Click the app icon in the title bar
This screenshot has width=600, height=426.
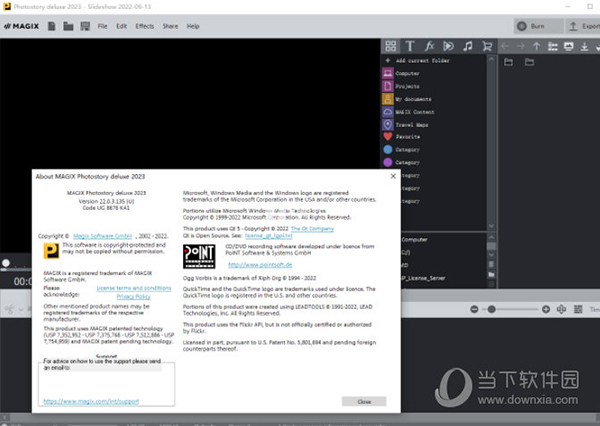[7, 6]
